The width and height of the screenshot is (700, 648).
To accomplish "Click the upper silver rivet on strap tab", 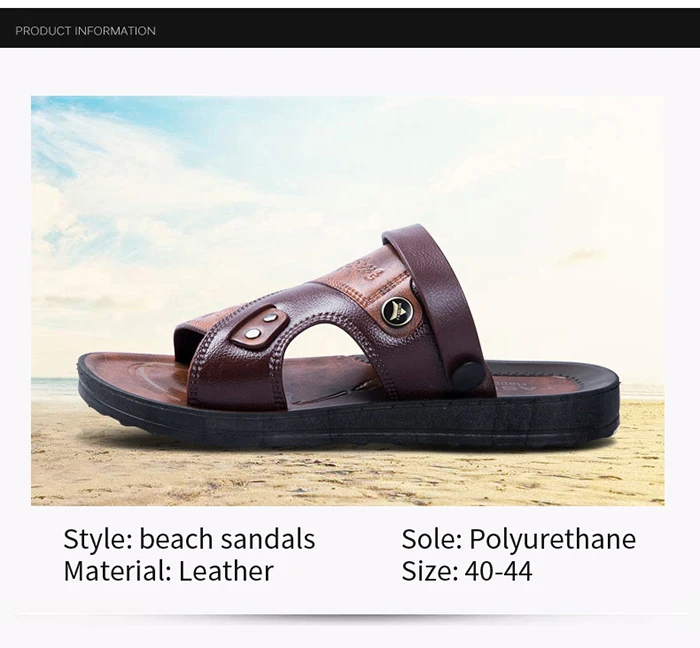I will 268,318.
